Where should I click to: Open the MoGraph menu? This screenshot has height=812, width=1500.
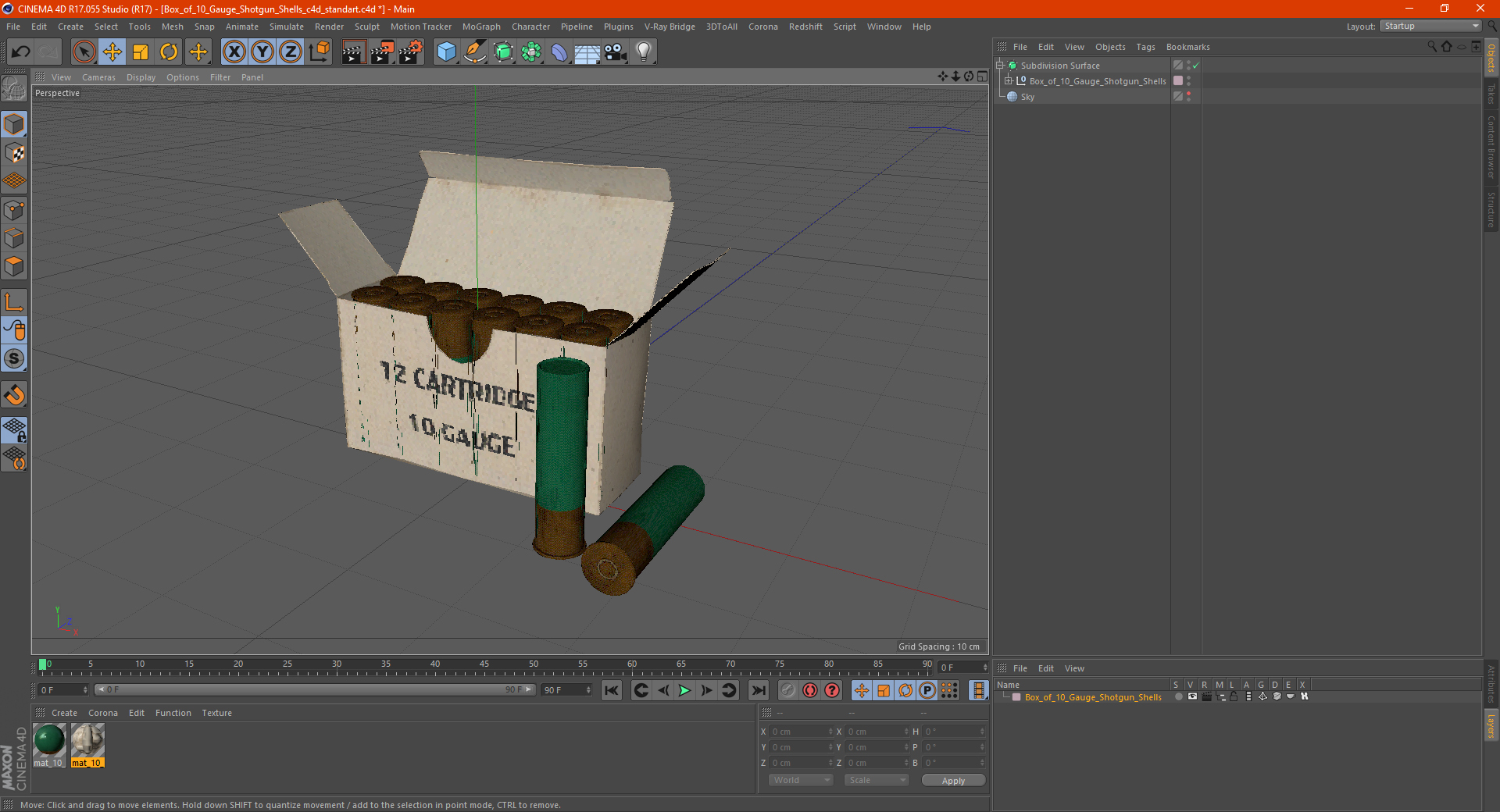point(481,27)
